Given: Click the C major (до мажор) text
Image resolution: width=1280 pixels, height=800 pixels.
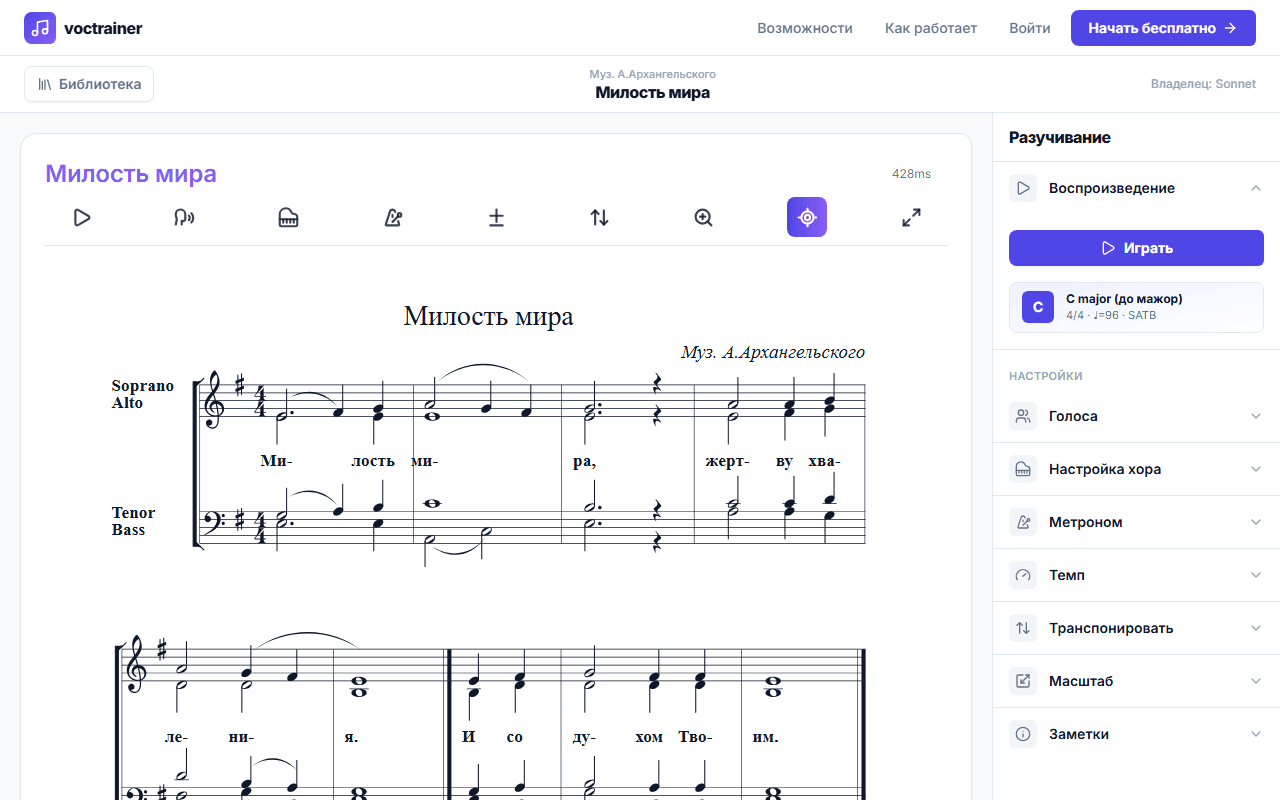Looking at the screenshot, I should click(1124, 299).
